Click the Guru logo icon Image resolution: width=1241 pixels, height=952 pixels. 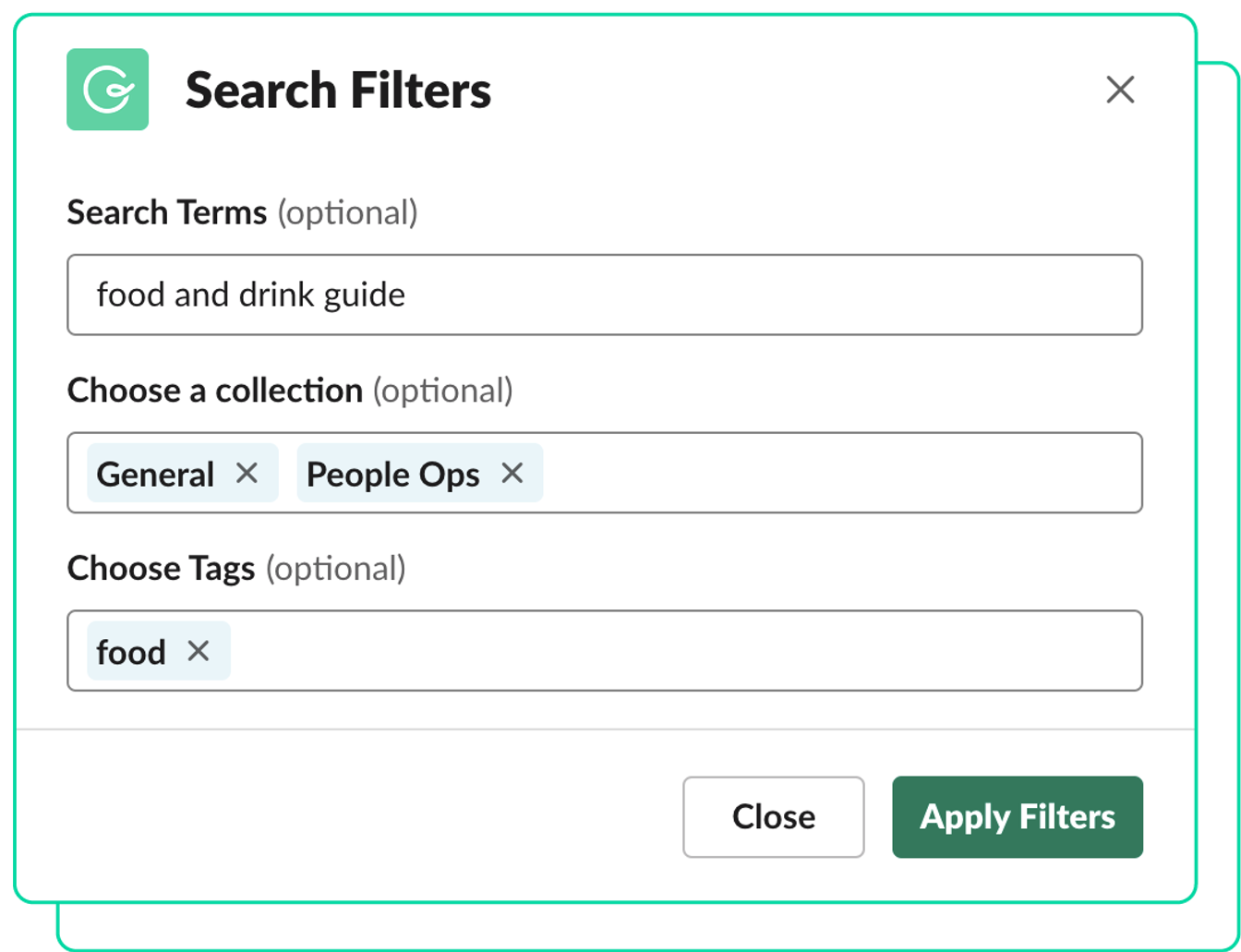(x=107, y=90)
